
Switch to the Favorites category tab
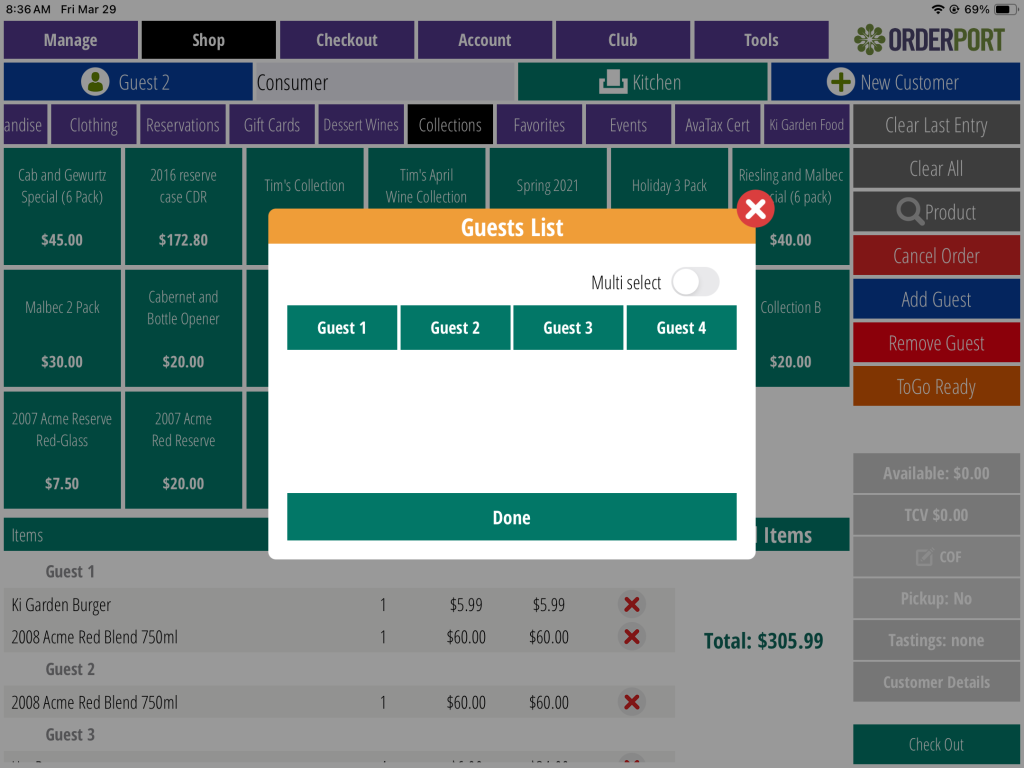click(x=539, y=125)
